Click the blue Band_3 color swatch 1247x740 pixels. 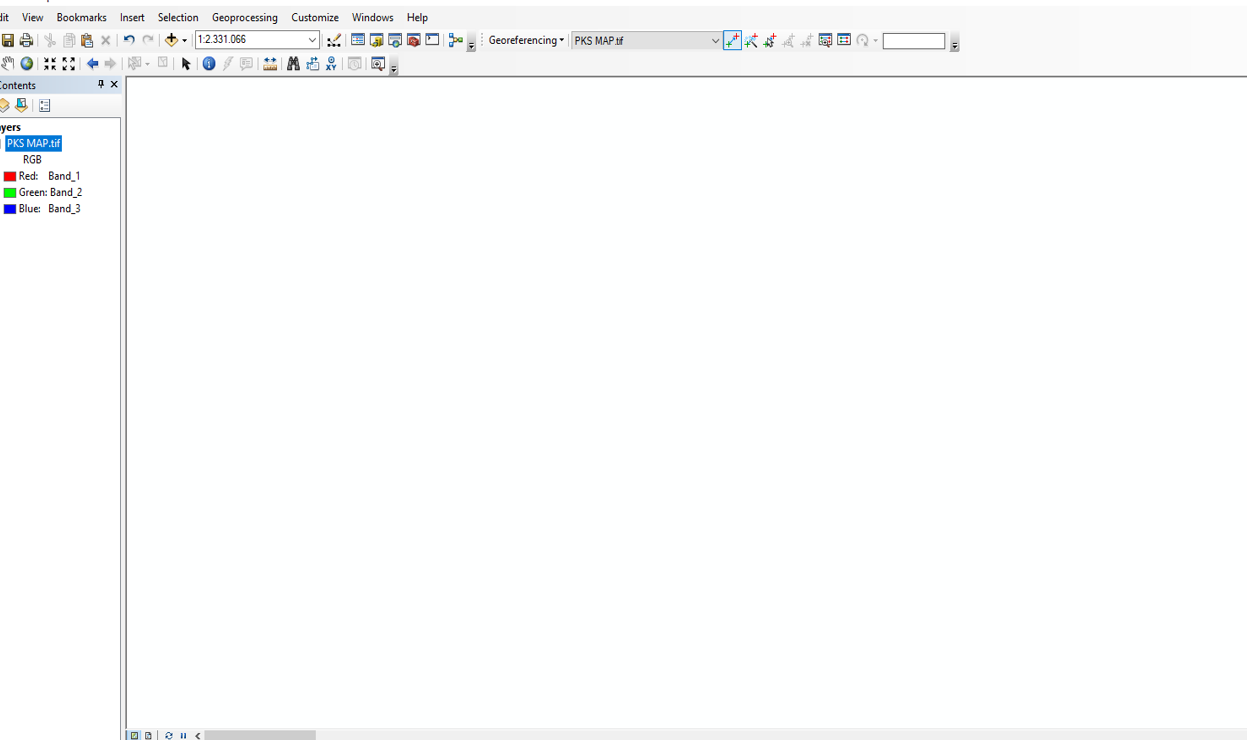point(10,209)
